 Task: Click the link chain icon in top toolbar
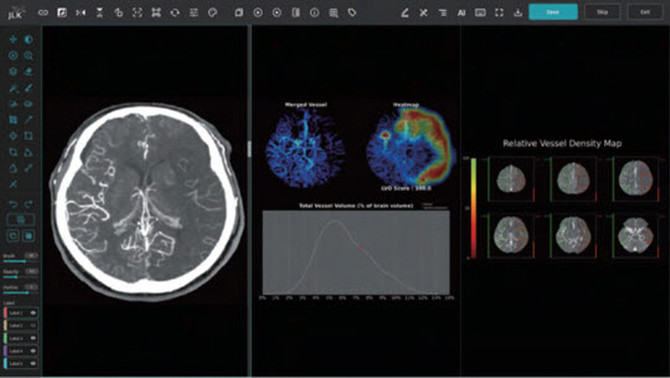click(43, 13)
